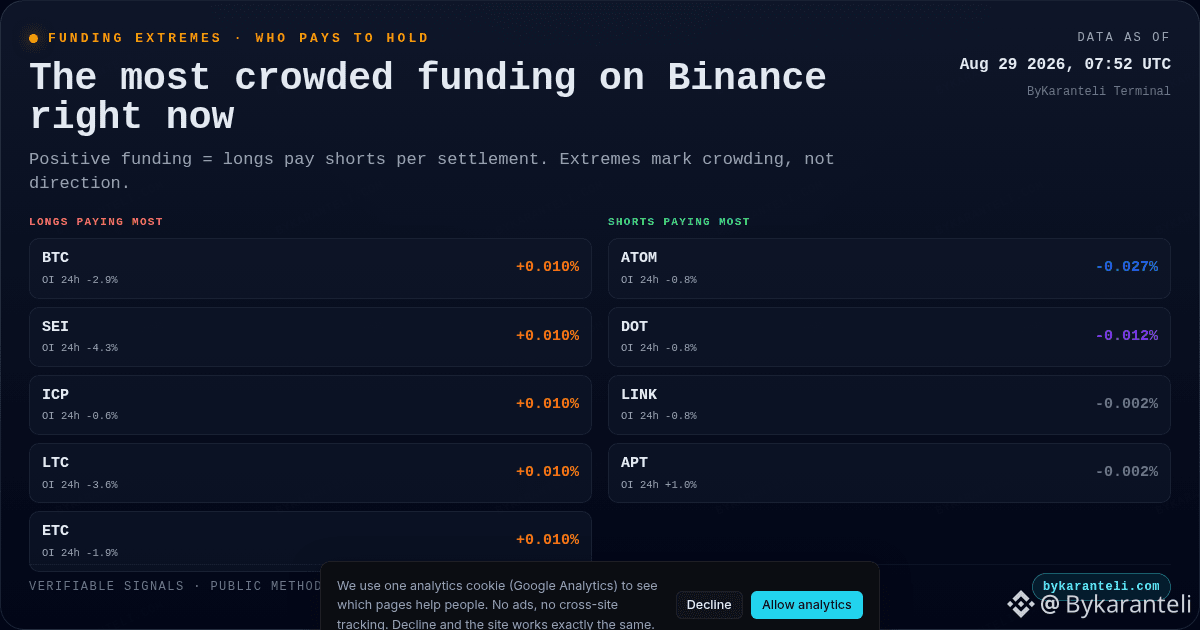Image resolution: width=1200 pixels, height=630 pixels.
Task: Click the LINK ticker name
Action: click(x=639, y=395)
